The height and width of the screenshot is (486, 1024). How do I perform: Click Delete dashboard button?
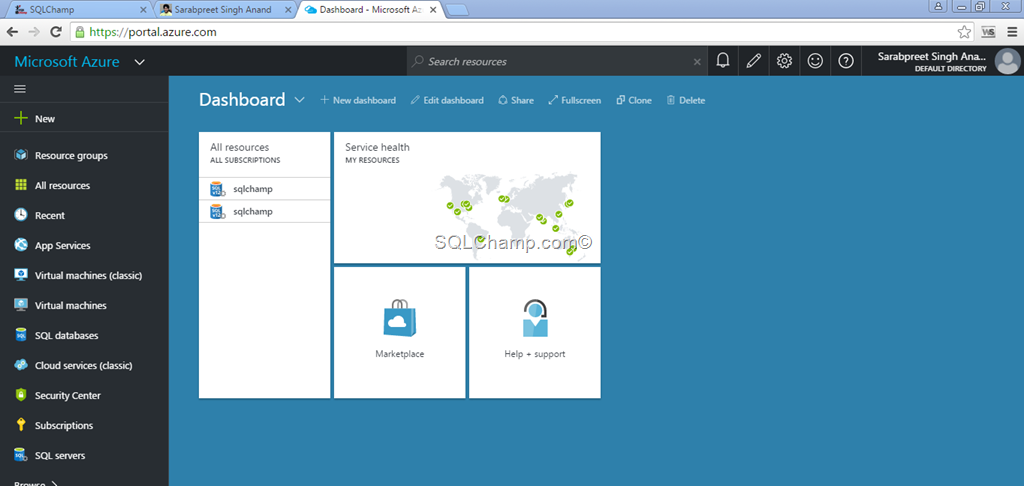(686, 100)
